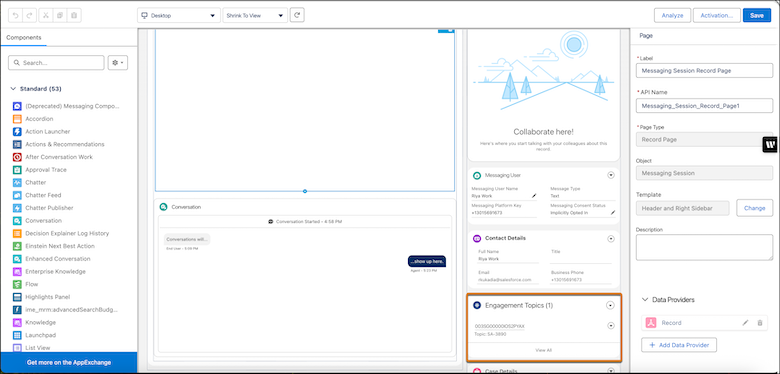This screenshot has height=374, width=780.
Task: Switch to the Components tab
Action: [x=24, y=37]
